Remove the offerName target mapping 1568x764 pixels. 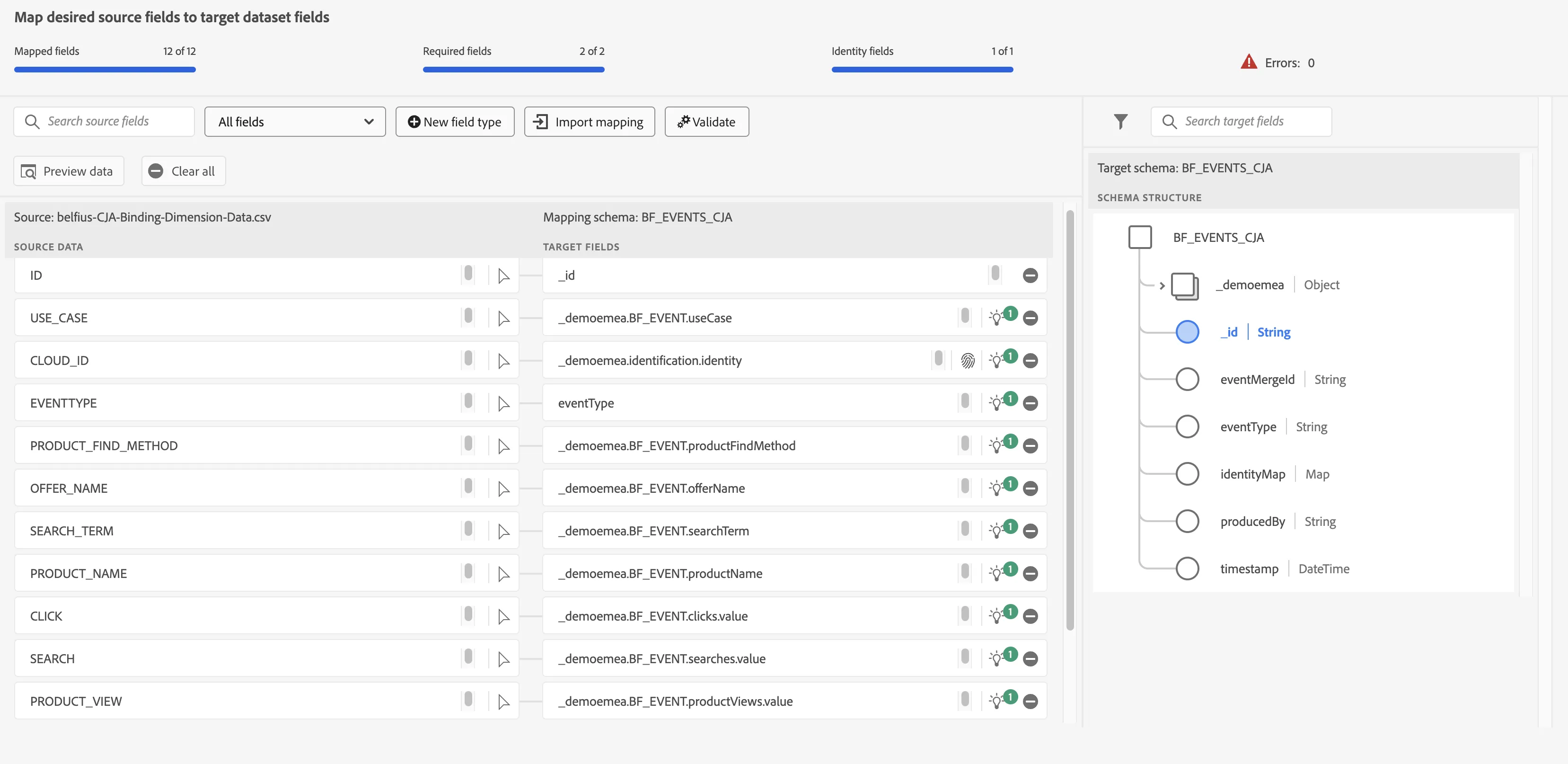1030,488
